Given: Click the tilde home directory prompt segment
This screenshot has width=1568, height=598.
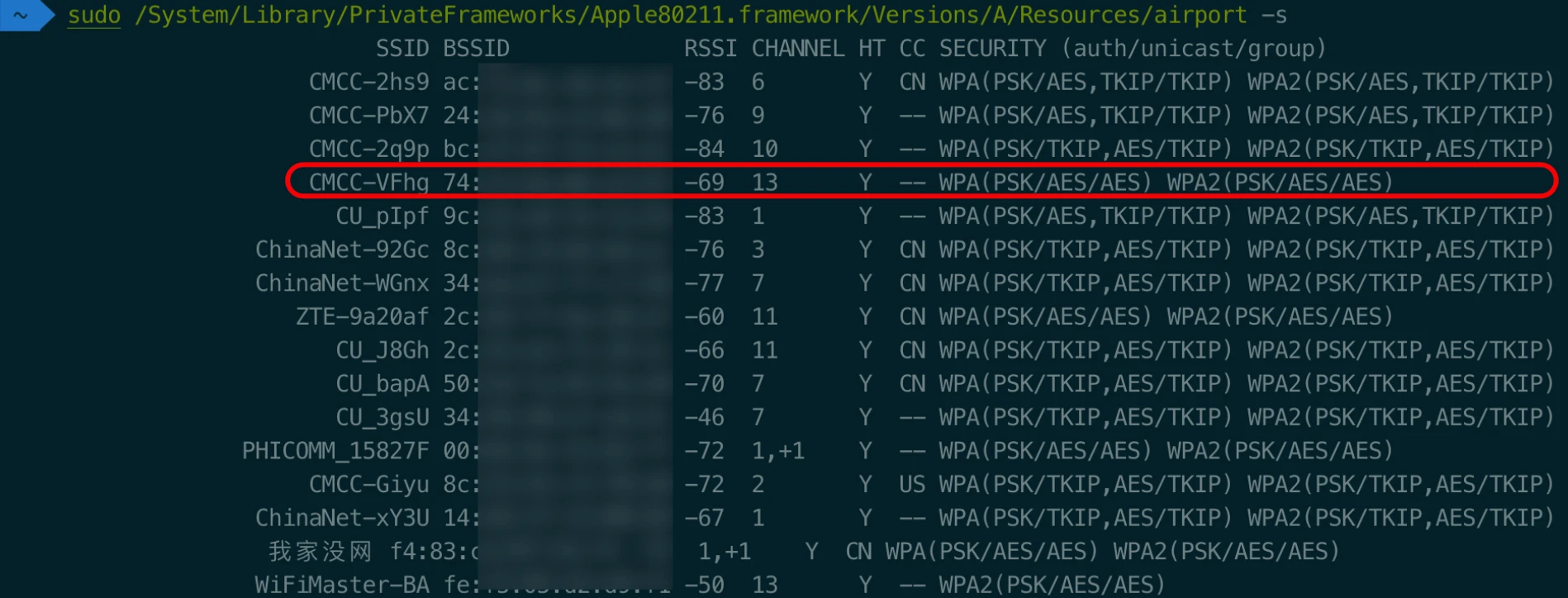Looking at the screenshot, I should click(x=21, y=15).
